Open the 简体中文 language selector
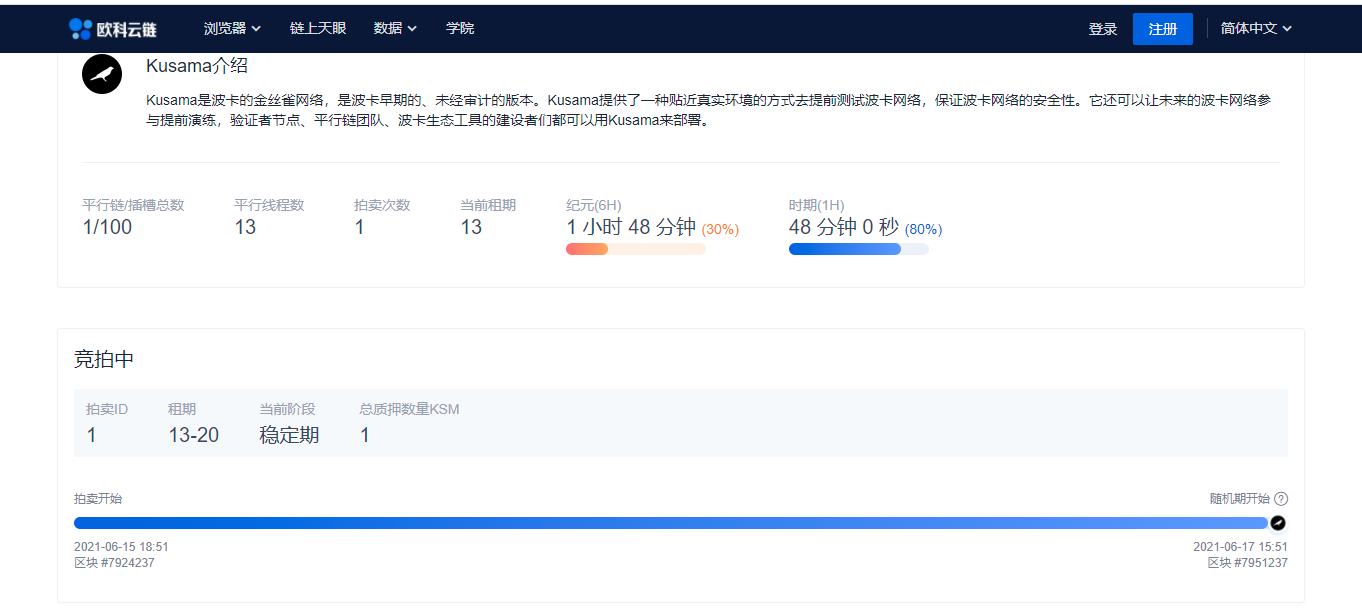1362x609 pixels. 1256,29
